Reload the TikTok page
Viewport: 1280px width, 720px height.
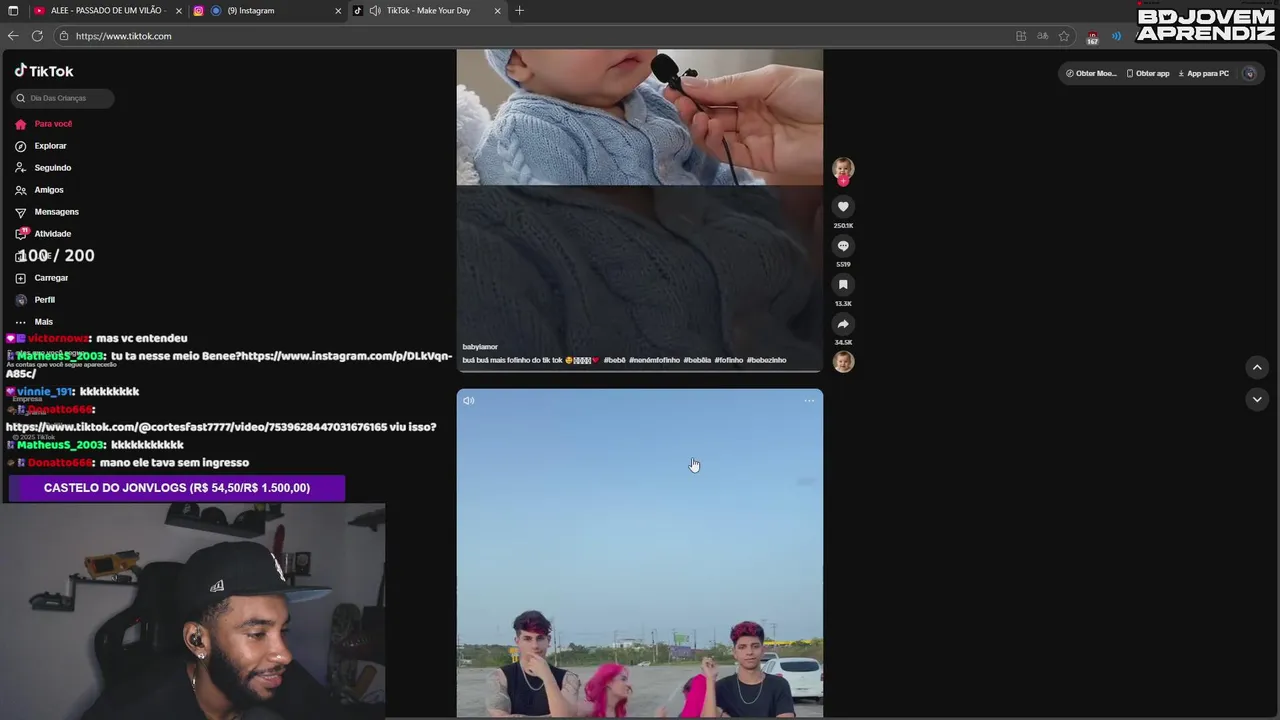pos(37,36)
